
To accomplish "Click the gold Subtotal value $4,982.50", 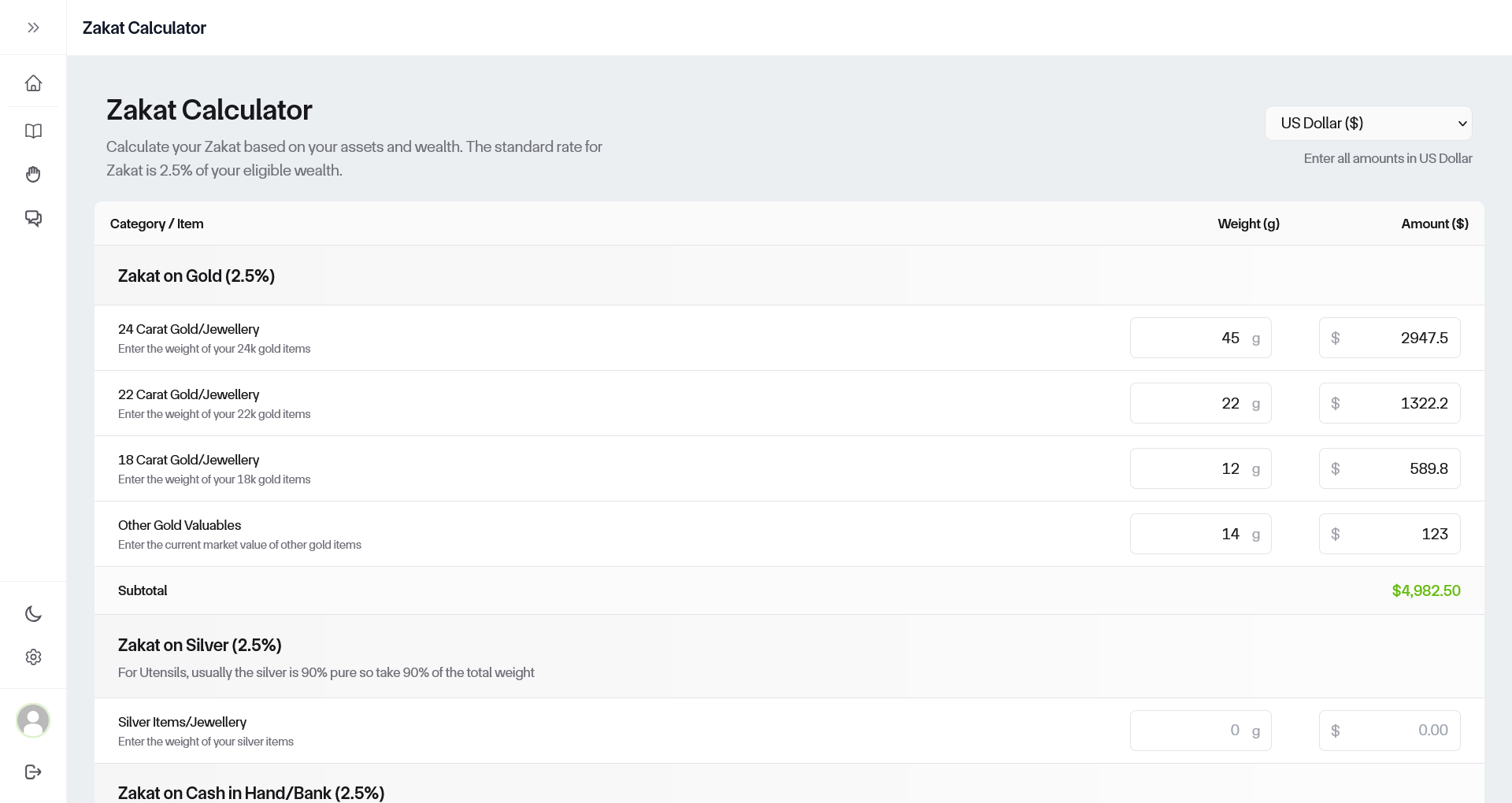I will tap(1426, 590).
